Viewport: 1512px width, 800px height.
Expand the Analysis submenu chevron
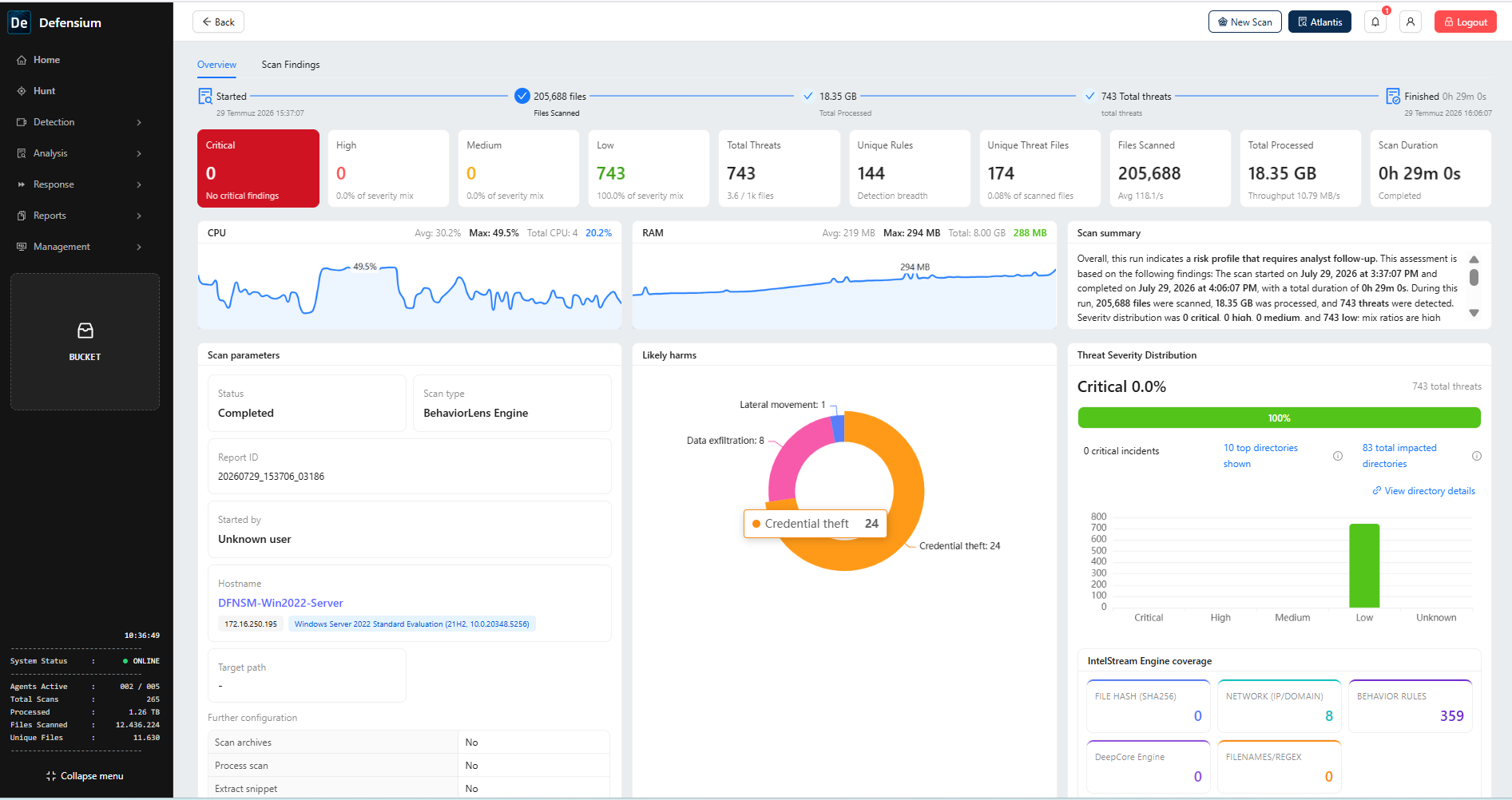click(x=139, y=153)
